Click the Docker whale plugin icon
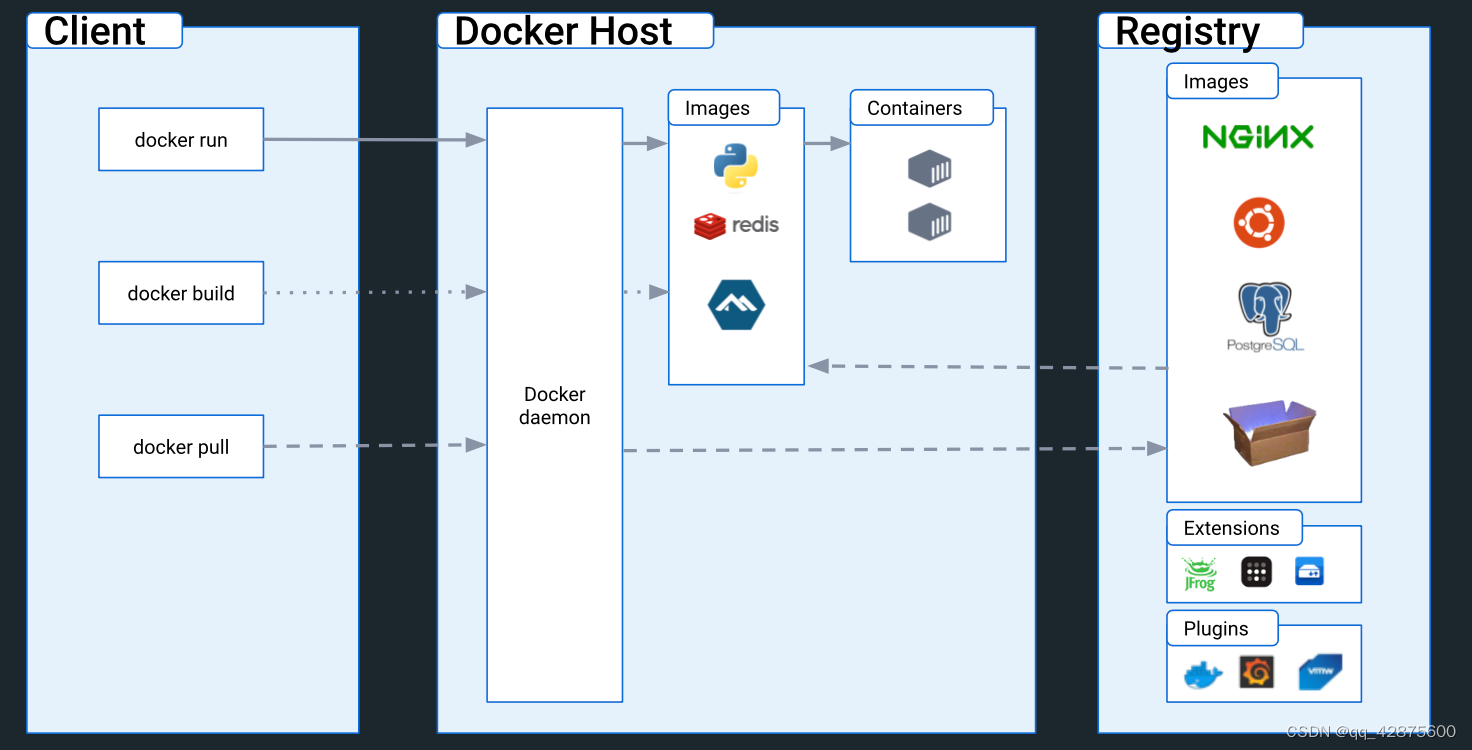 pos(1203,674)
